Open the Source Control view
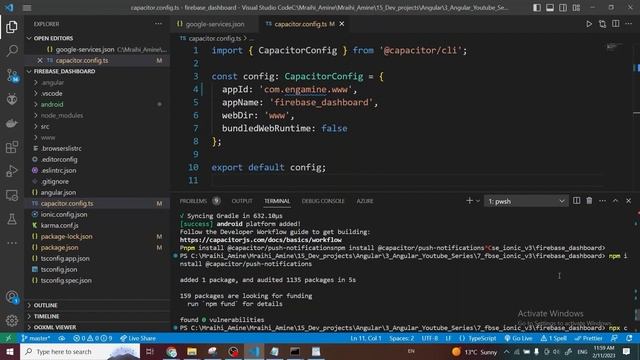This screenshot has width=640, height=360. pyautogui.click(x=12, y=75)
